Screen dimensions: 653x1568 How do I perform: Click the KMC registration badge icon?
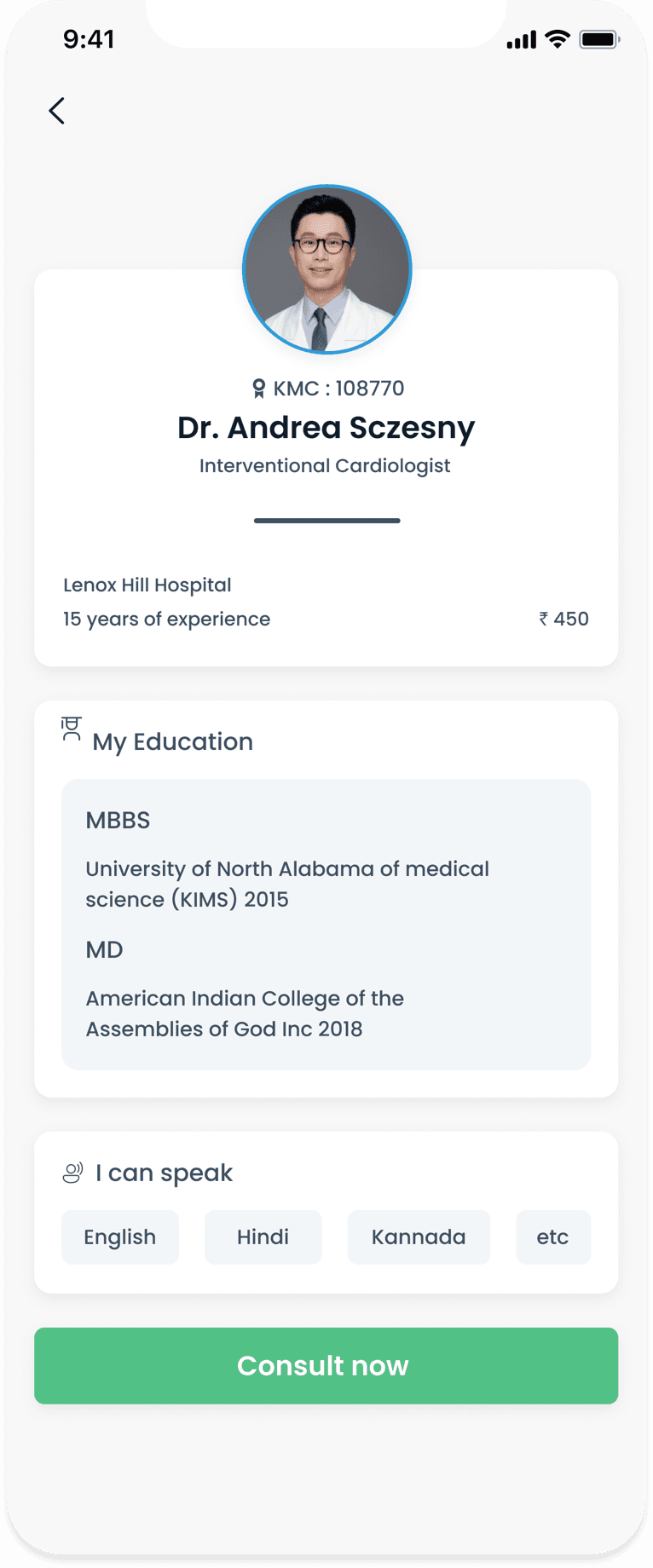[x=258, y=389]
